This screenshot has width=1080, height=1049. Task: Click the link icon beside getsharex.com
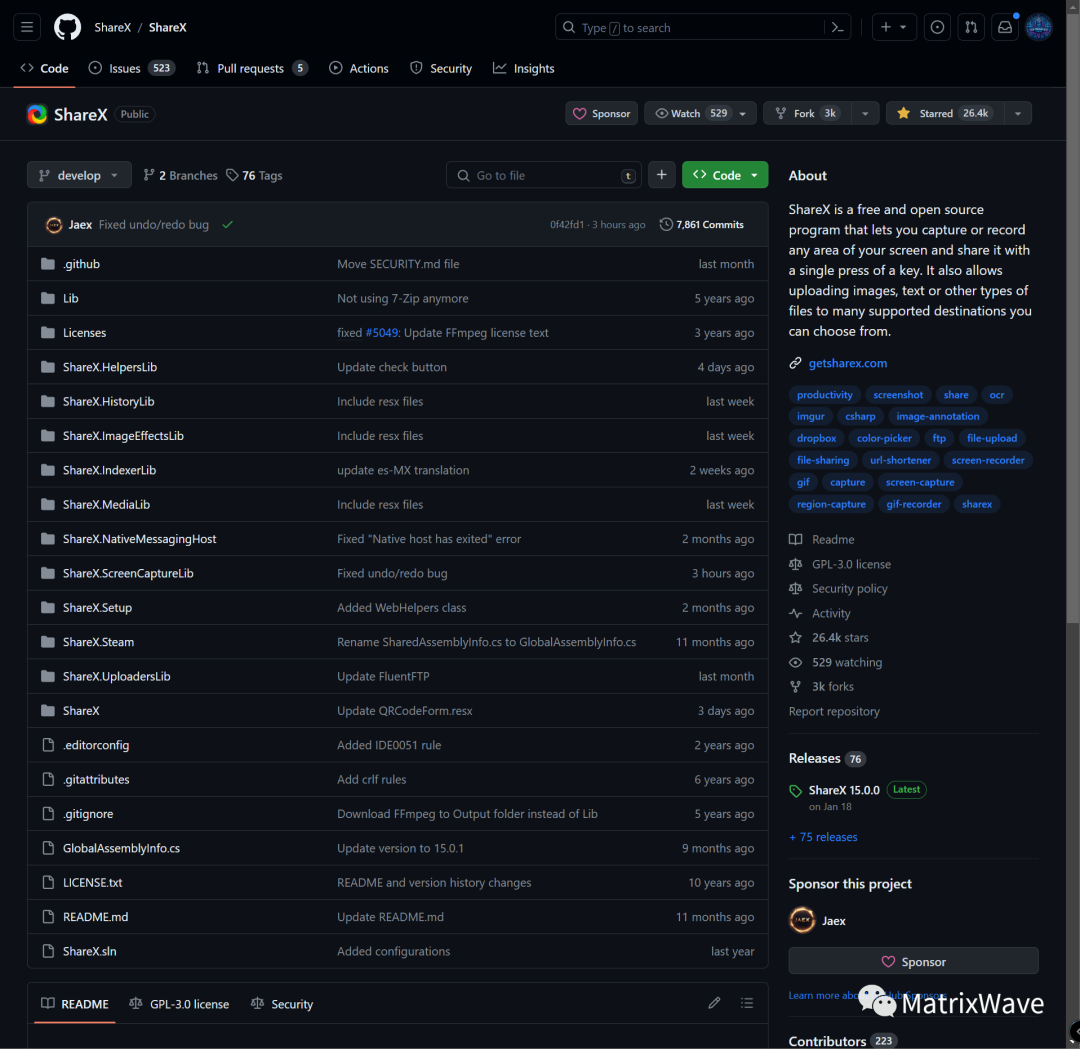tap(796, 363)
